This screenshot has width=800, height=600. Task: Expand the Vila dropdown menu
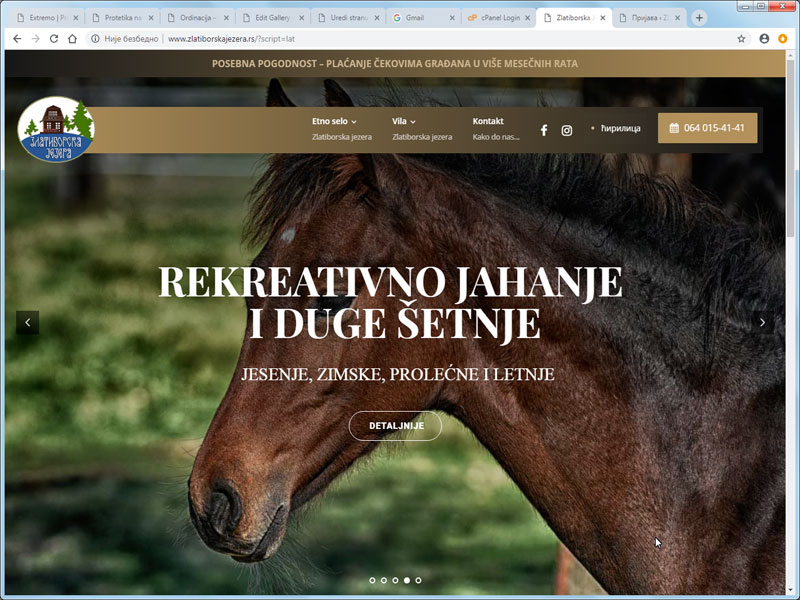tap(404, 121)
